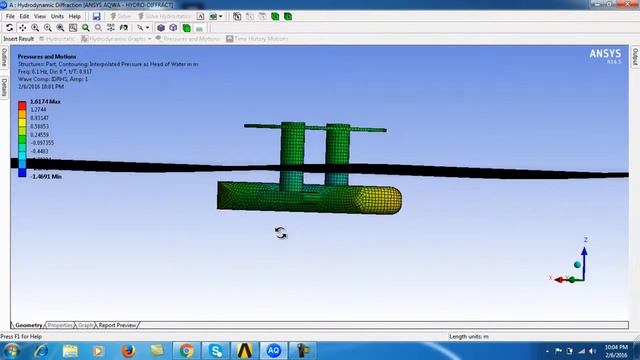The image size is (640, 360).
Task: Open File Explorer from the taskbar
Action: click(x=70, y=351)
